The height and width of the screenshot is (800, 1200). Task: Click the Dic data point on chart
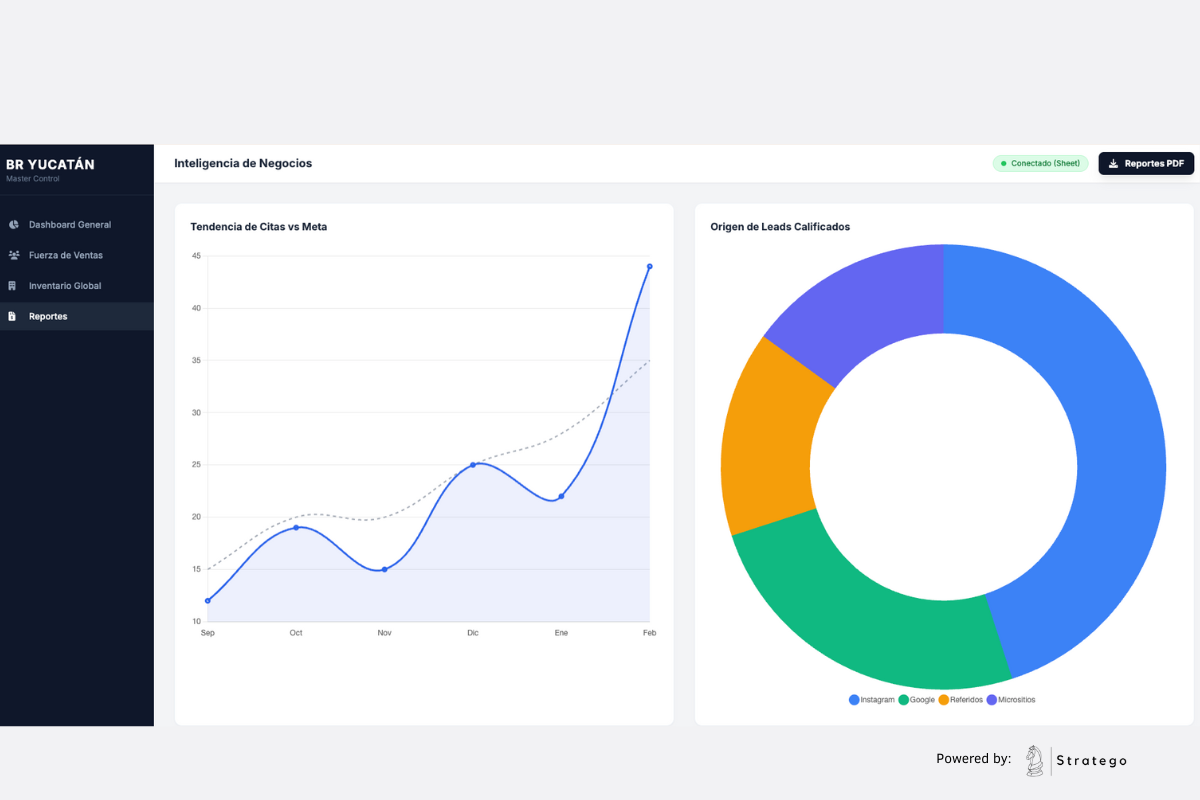tap(473, 465)
